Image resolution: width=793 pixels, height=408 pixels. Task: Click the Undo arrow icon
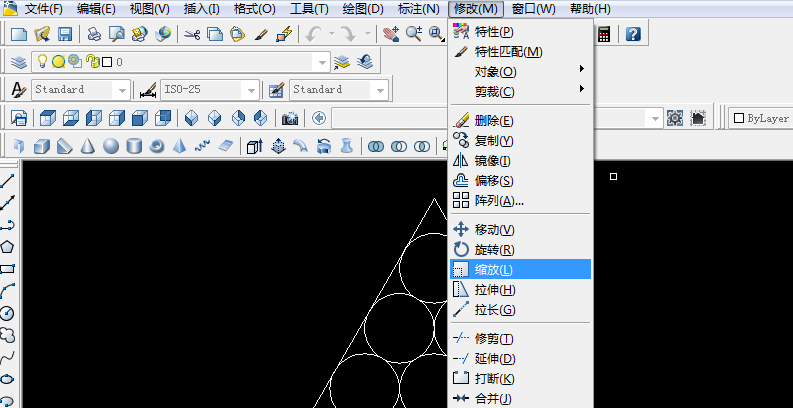314,34
